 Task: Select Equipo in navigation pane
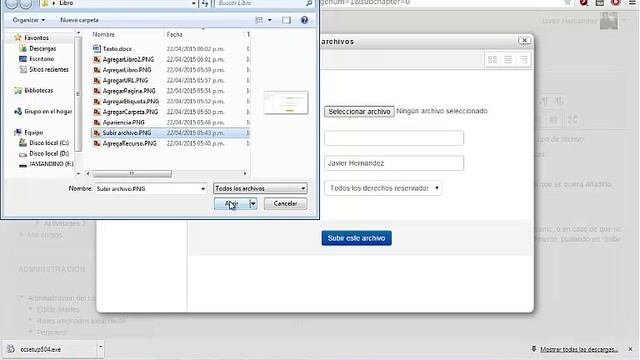tap(33, 132)
